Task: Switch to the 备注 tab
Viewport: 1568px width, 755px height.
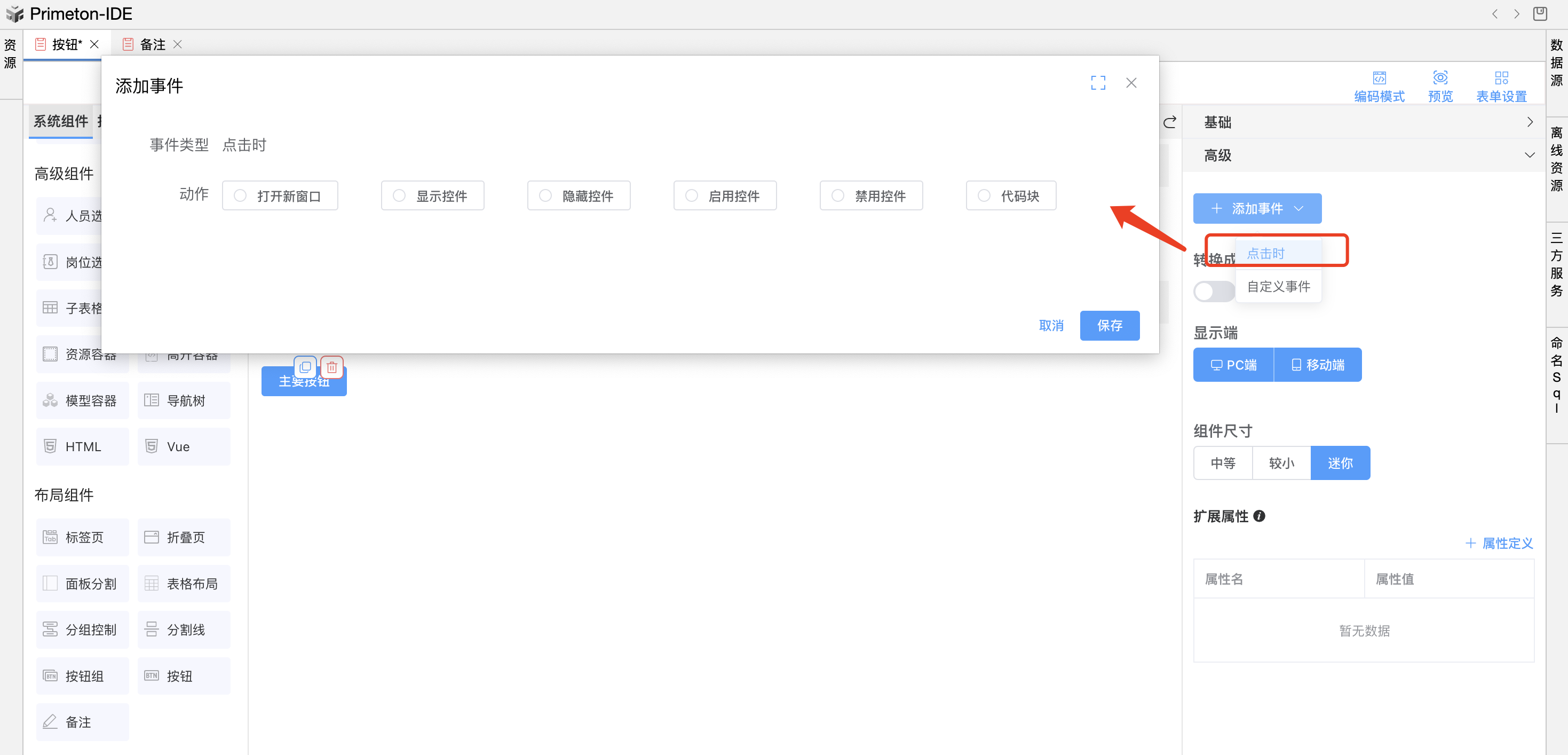Action: tap(152, 44)
